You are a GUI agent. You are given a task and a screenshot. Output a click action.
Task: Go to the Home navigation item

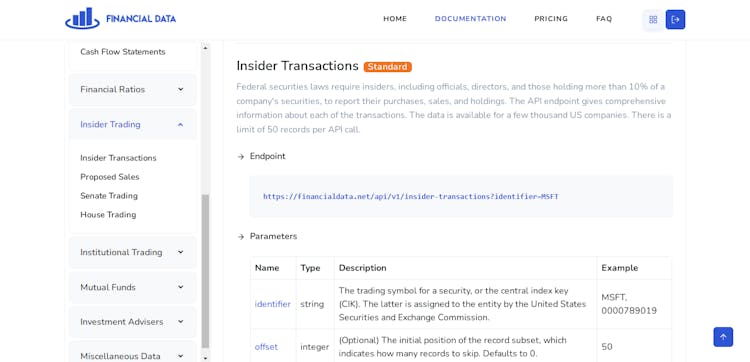pyautogui.click(x=395, y=19)
